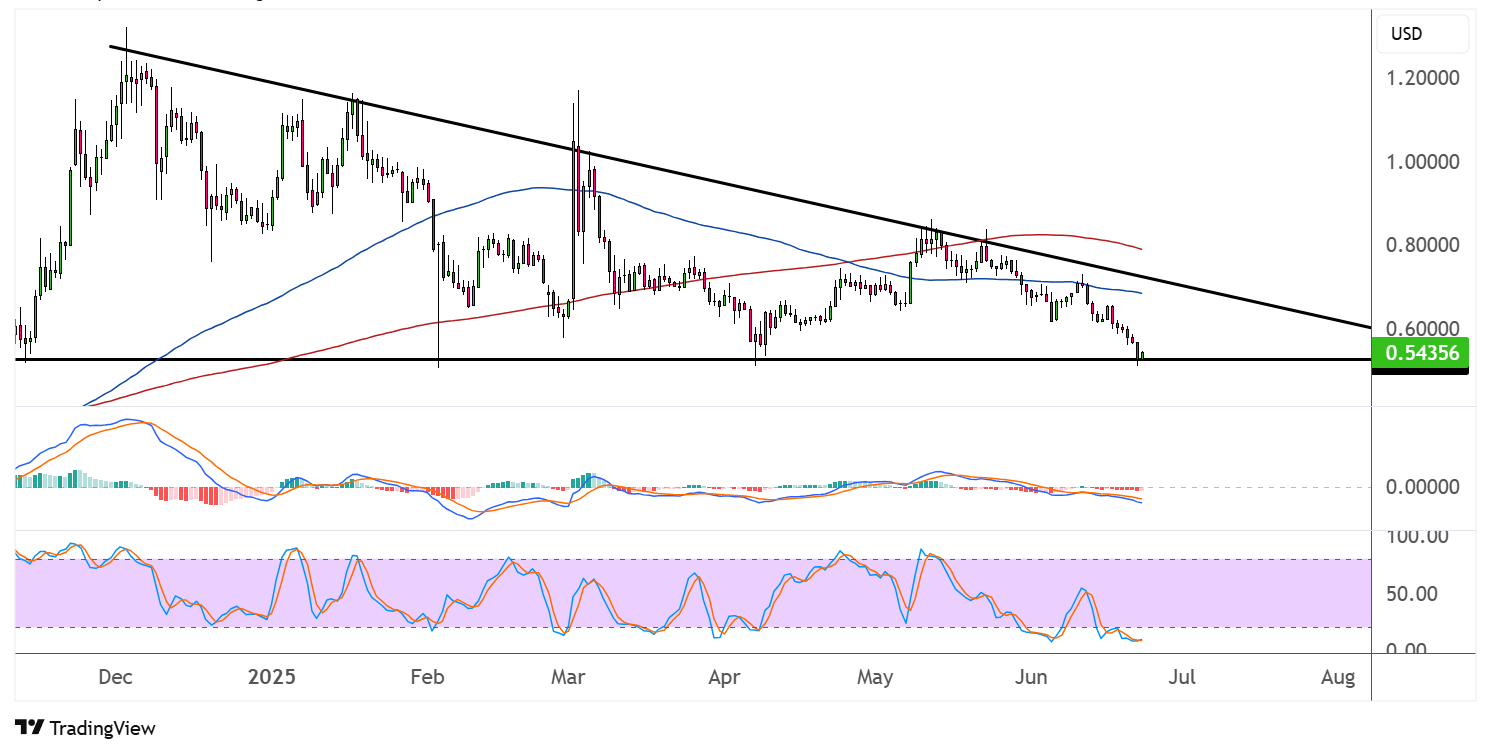Click the Jul label on time axis
The image size is (1491, 754).
click(1183, 677)
